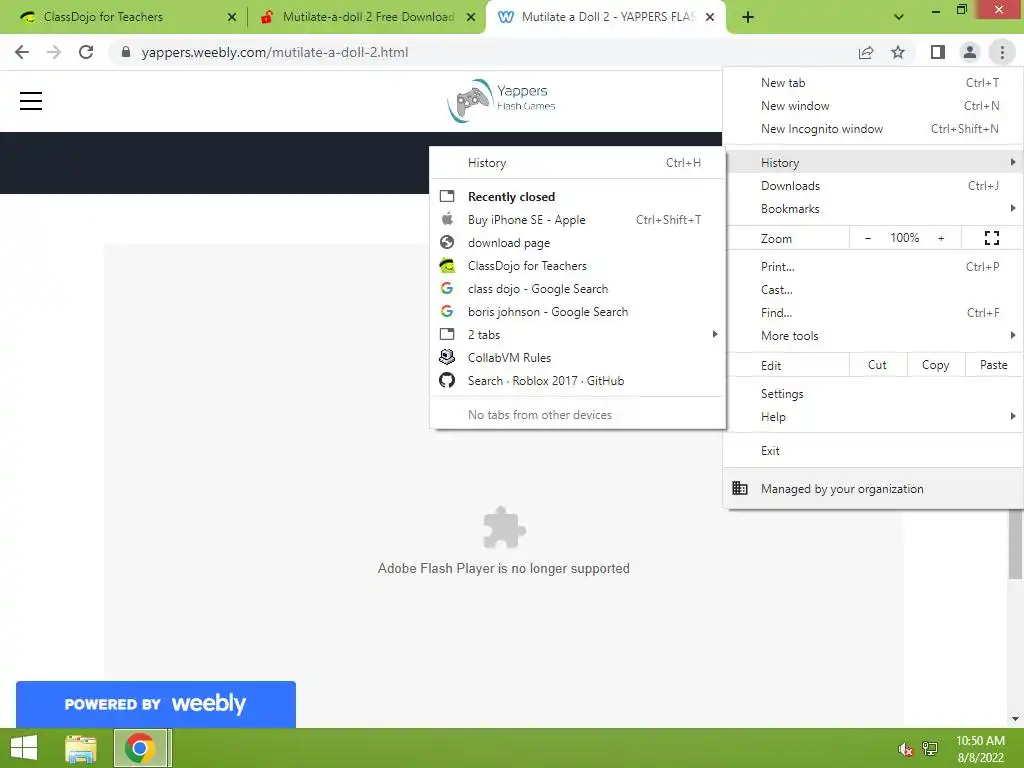The height and width of the screenshot is (768, 1024).
Task: Click the profile avatar icon
Action: tap(970, 52)
